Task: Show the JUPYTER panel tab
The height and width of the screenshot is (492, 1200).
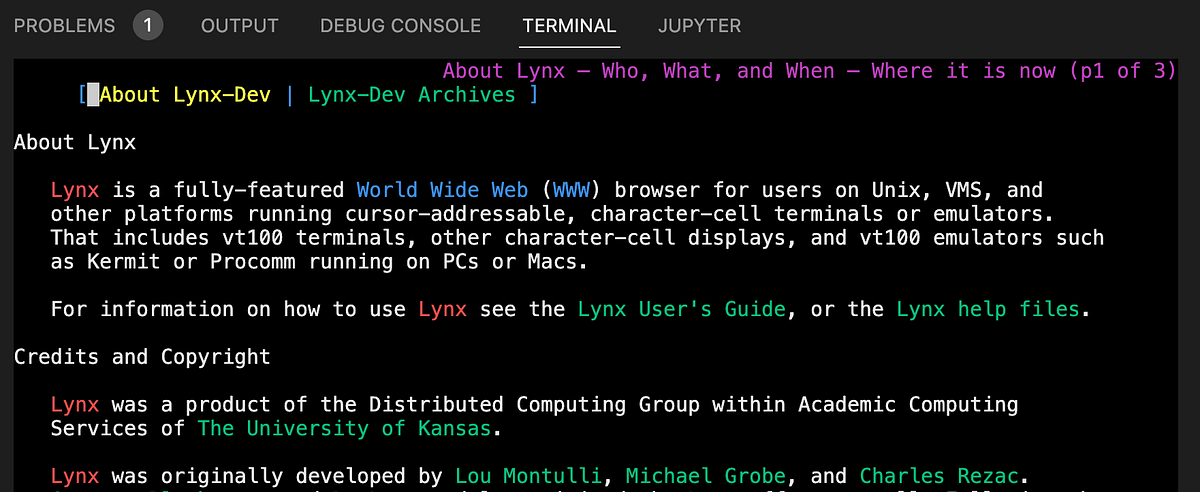Action: tap(700, 26)
